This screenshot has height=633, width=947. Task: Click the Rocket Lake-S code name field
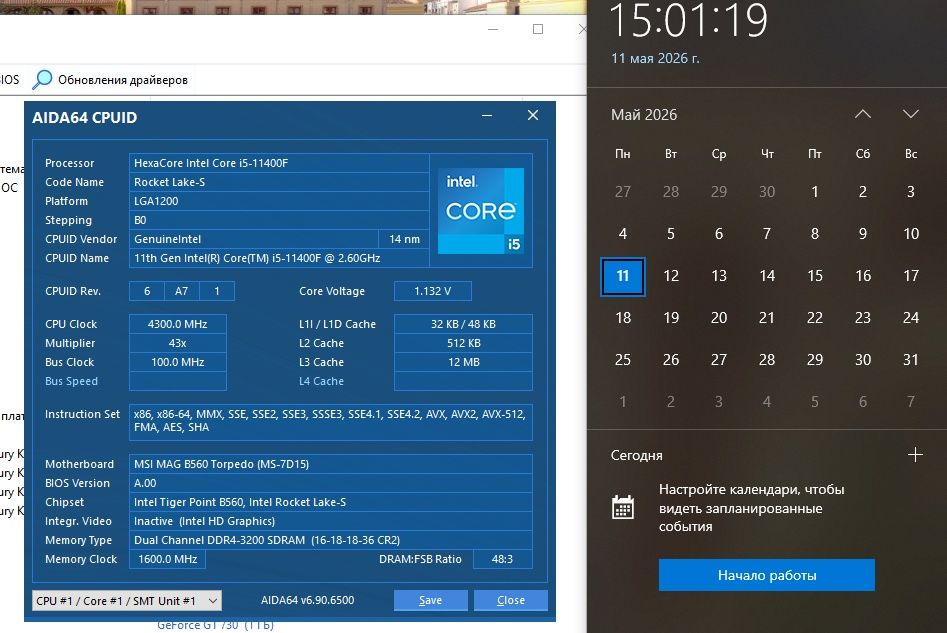click(x=279, y=182)
